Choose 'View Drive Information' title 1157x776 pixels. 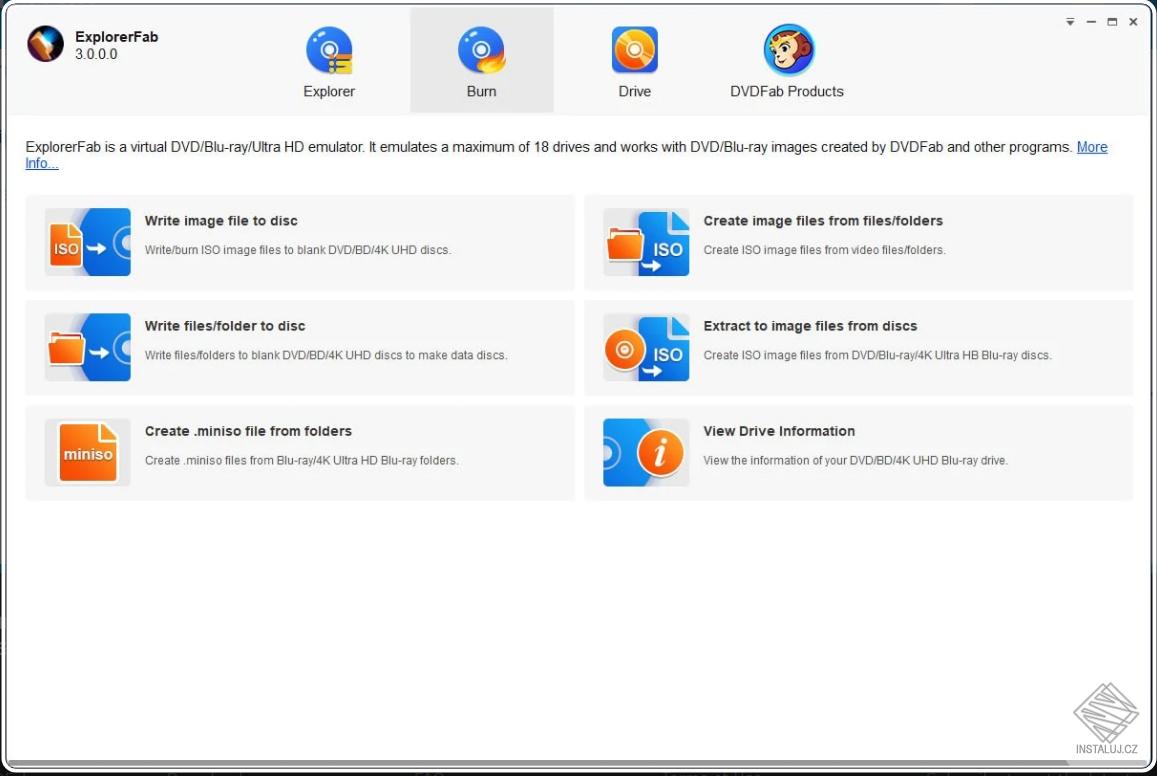[779, 431]
